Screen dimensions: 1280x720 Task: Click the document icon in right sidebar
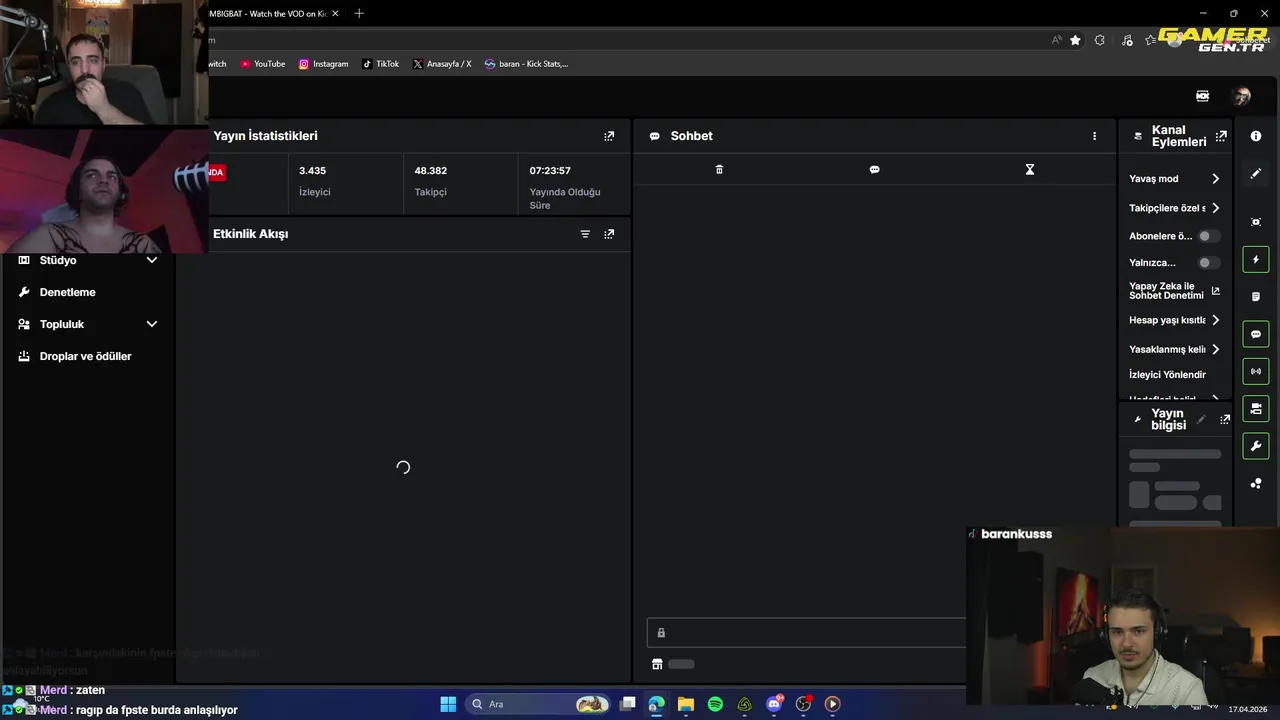click(x=1256, y=297)
